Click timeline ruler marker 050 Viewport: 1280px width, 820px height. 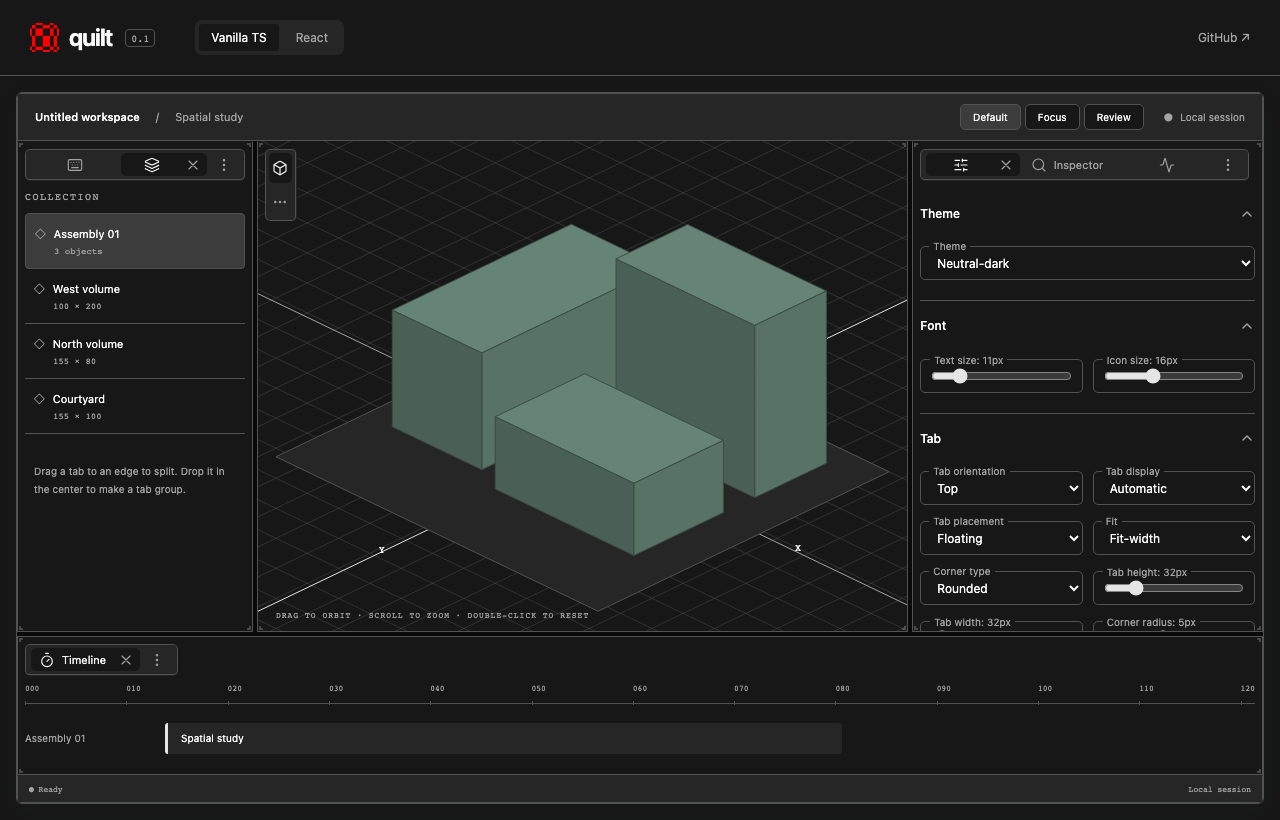point(538,689)
